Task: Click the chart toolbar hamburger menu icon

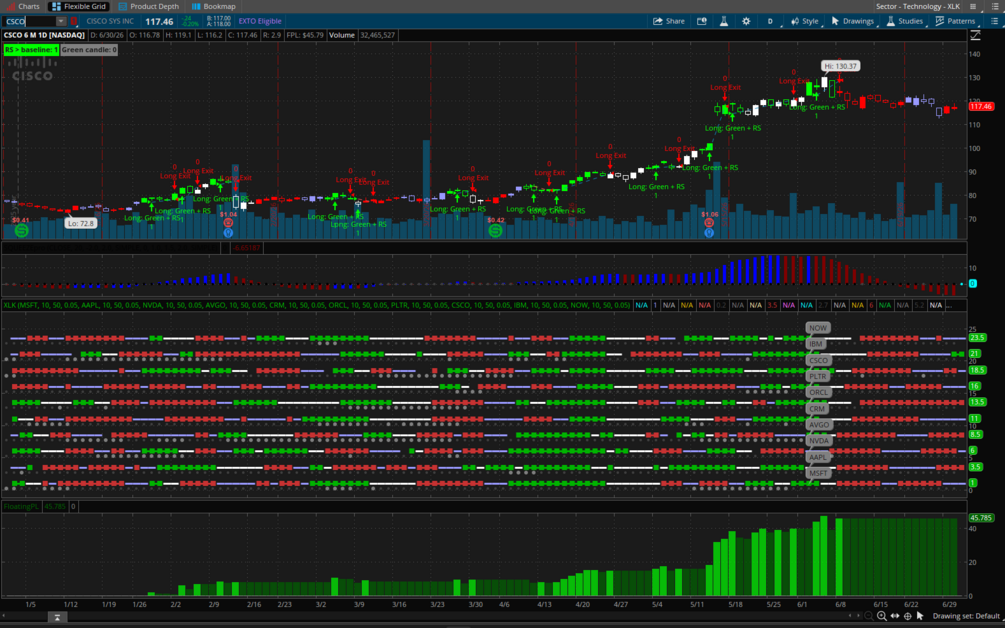Action: pyautogui.click(x=994, y=21)
